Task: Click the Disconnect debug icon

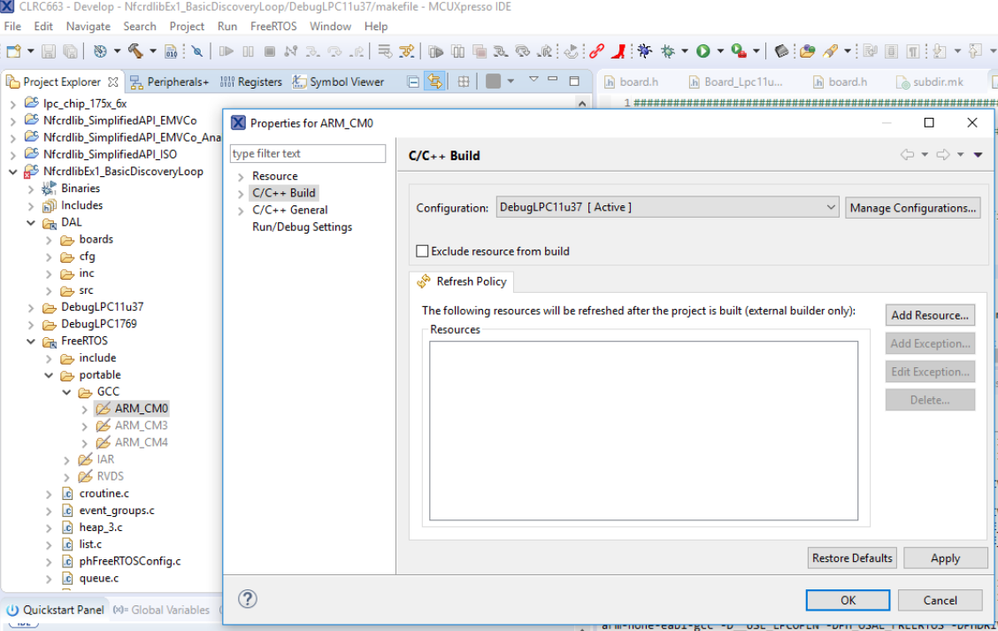Action: pyautogui.click(x=291, y=52)
